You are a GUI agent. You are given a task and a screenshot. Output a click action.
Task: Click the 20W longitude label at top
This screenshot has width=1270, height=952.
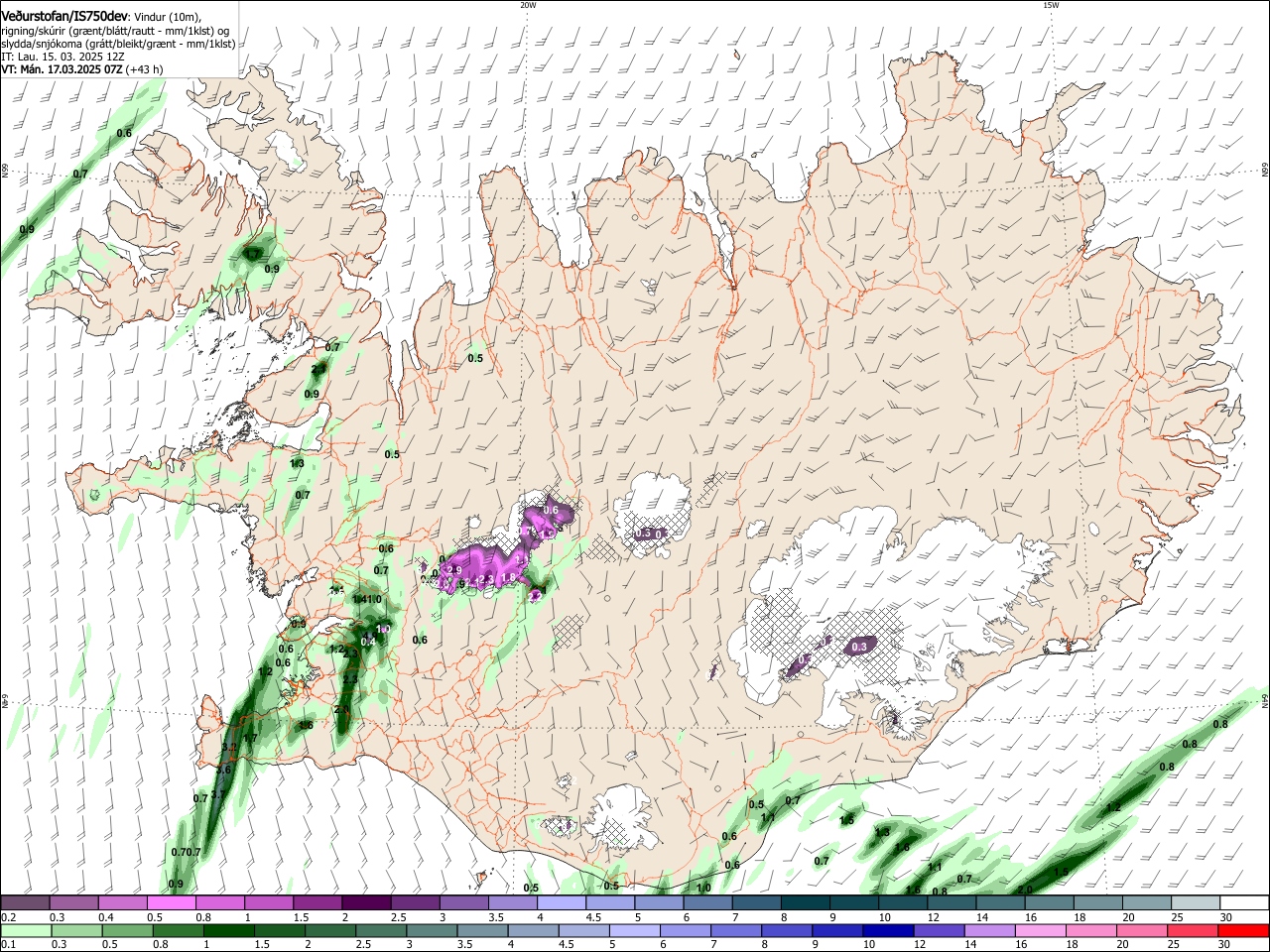(528, 5)
